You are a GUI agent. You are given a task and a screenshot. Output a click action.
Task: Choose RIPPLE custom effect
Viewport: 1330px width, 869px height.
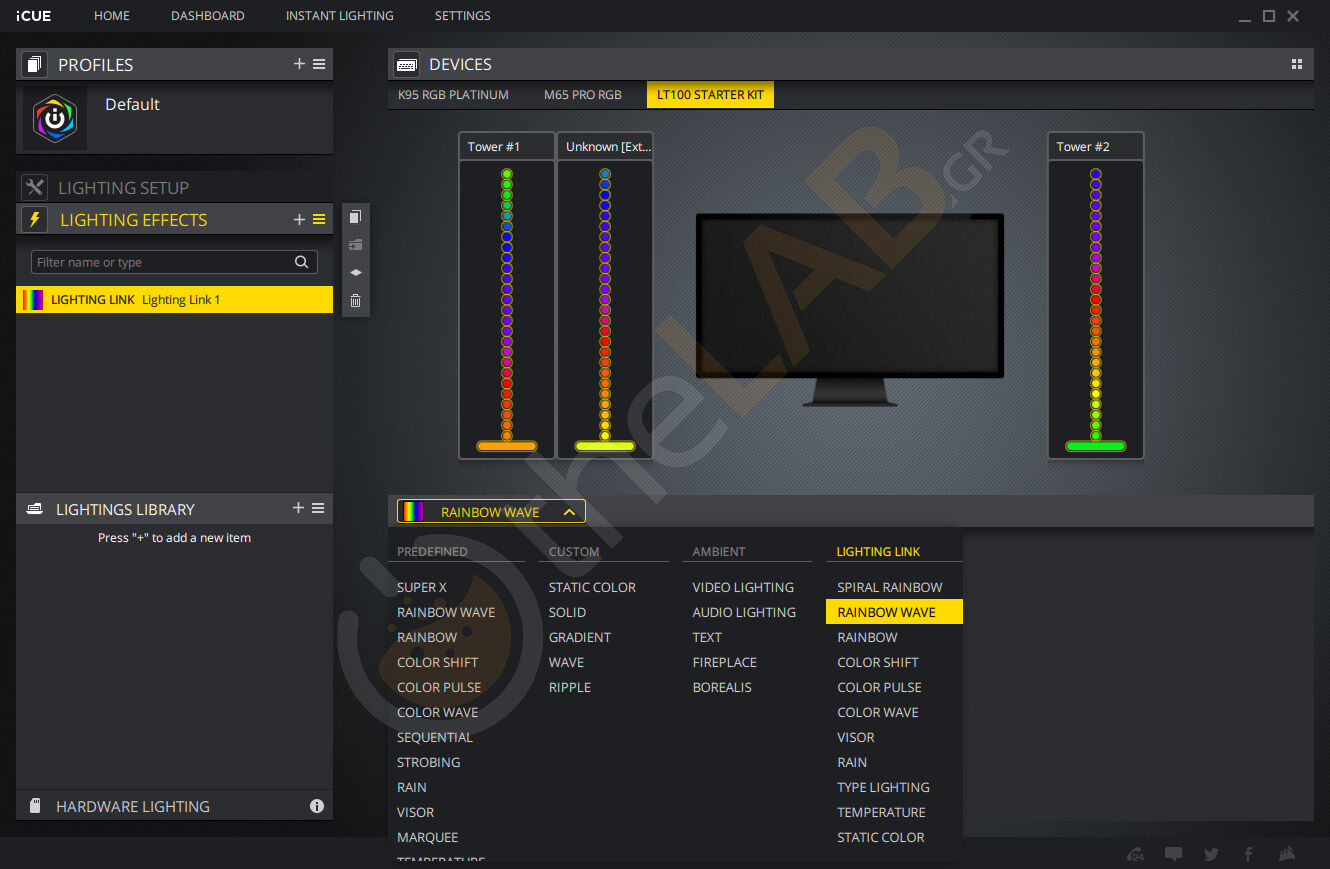click(x=570, y=687)
